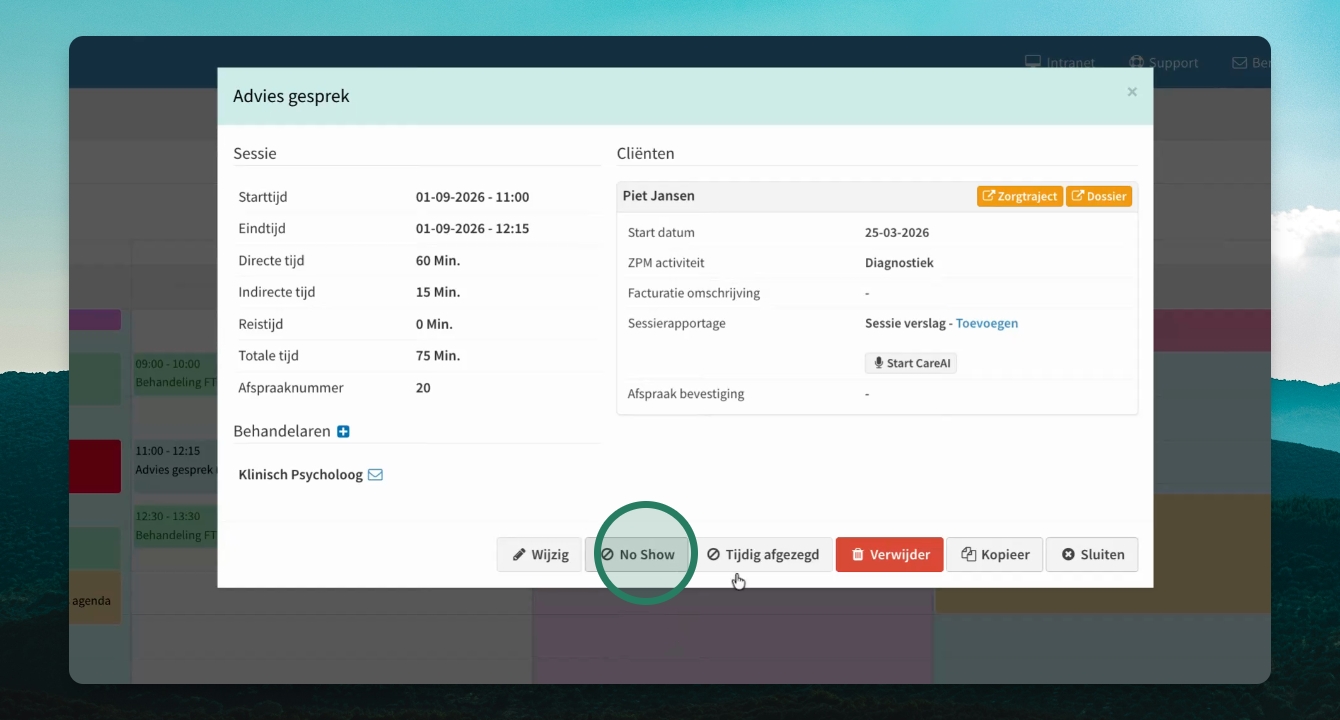1340x720 pixels.
Task: Select the Start datum value 25-03-2026
Action: (897, 233)
